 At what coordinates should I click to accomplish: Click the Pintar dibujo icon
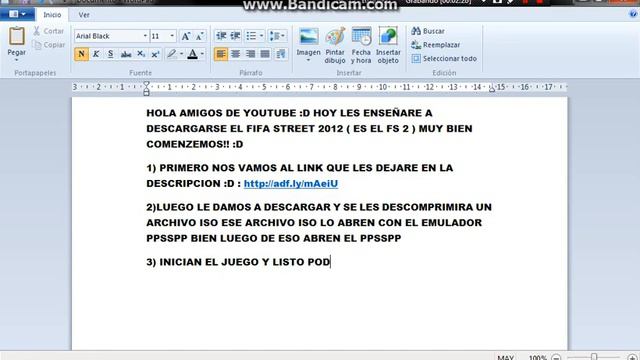pos(335,45)
